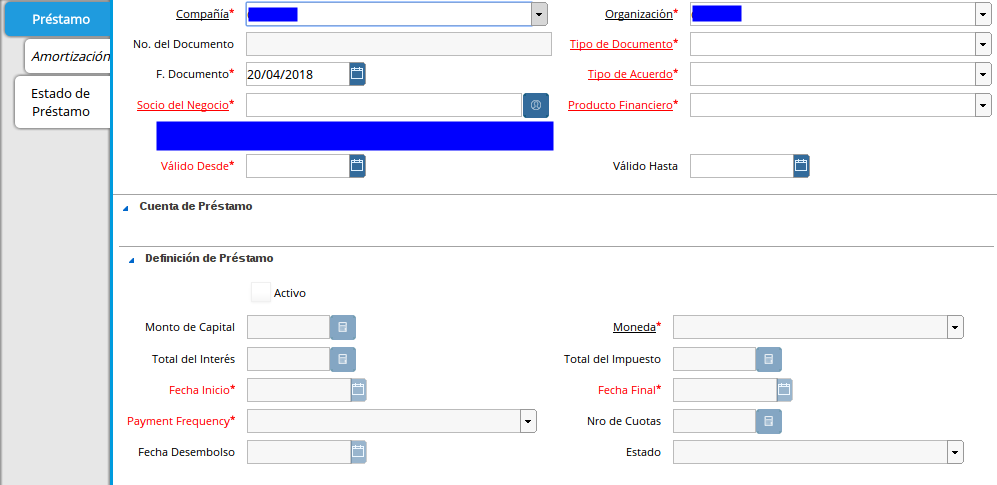Open the Moneda dropdown list
The image size is (997, 485).
click(955, 328)
